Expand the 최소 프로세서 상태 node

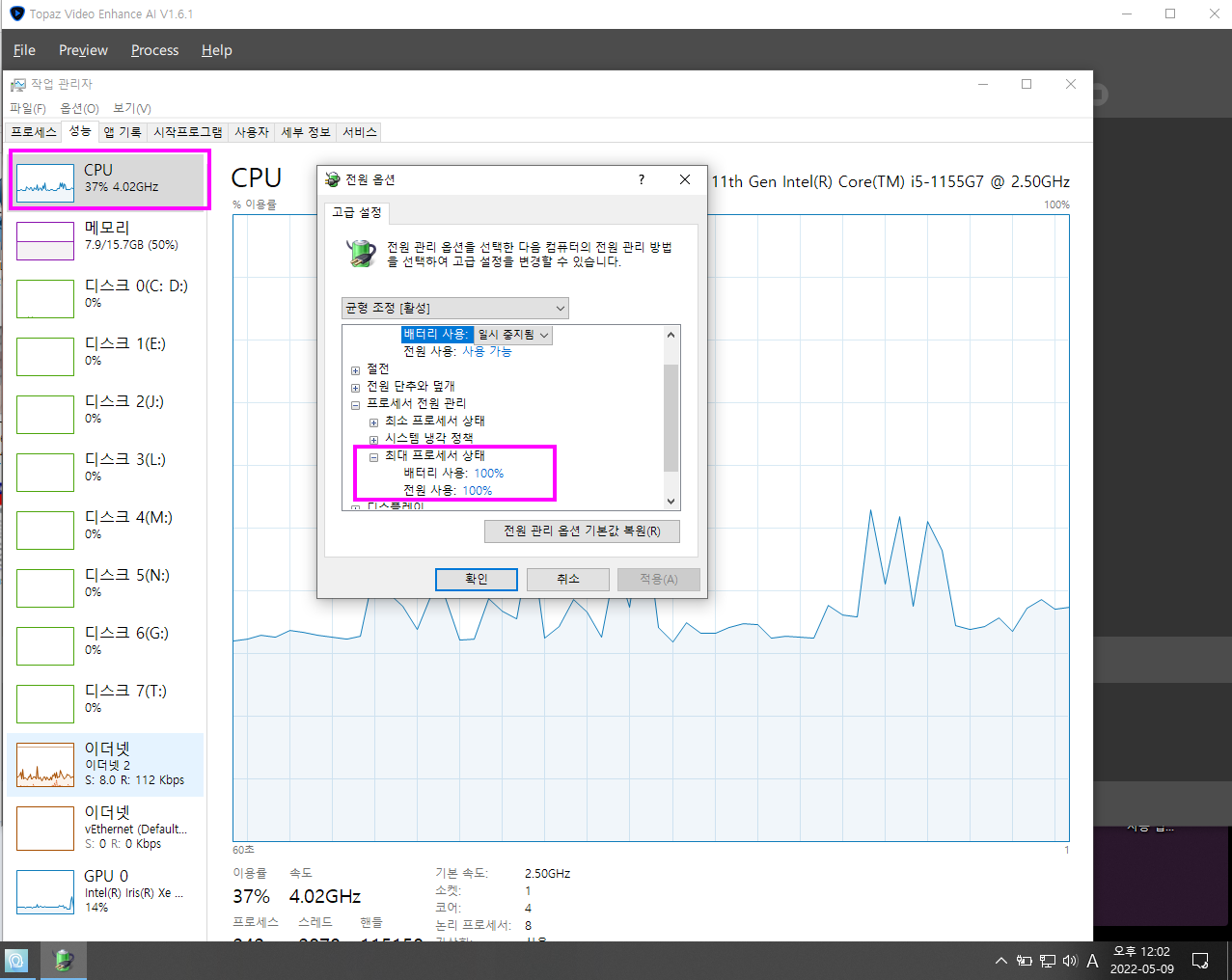pyautogui.click(x=373, y=422)
